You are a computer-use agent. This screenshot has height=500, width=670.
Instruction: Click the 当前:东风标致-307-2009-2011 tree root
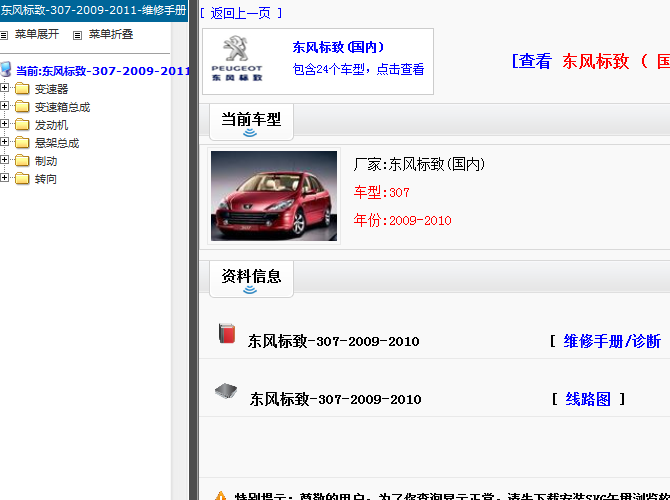click(x=103, y=71)
